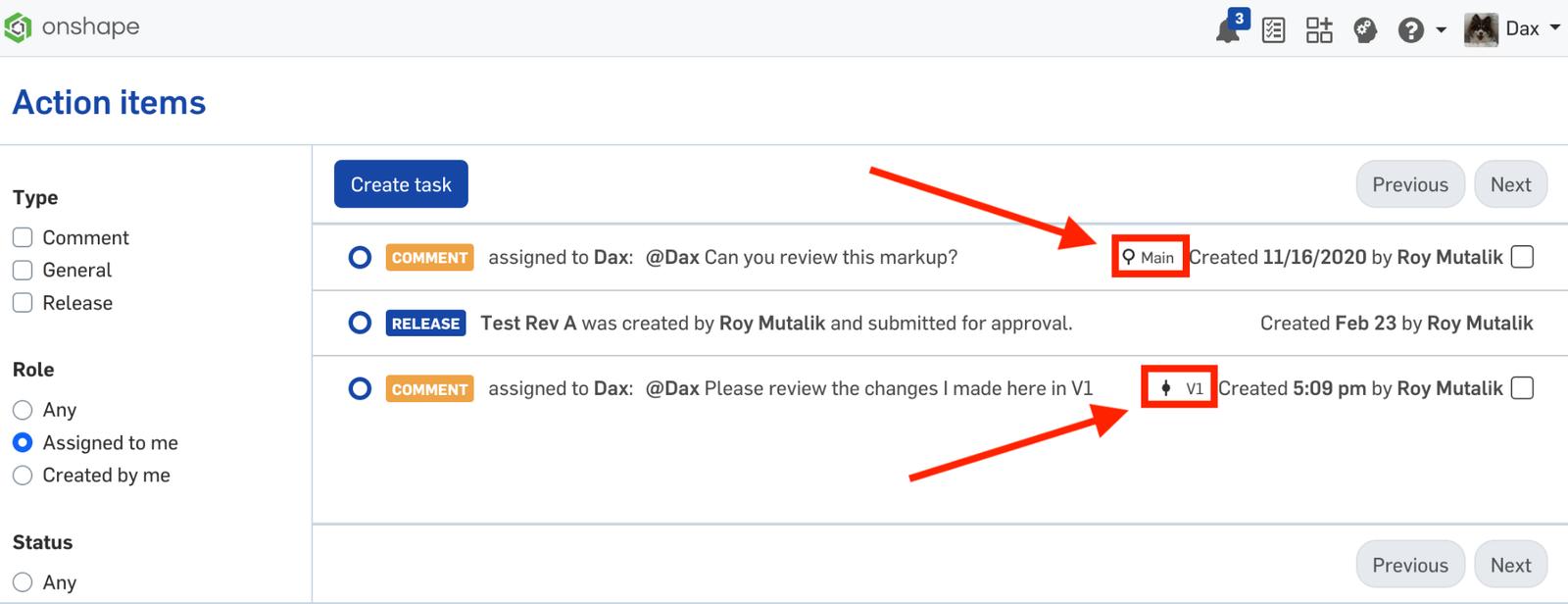Screen dimensions: 1568x604
Task: Click the Onshape logo icon
Action: point(19,27)
